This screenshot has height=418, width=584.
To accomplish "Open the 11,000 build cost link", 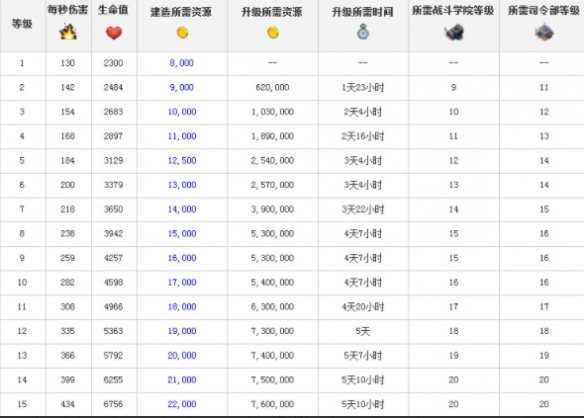I will point(182,136).
